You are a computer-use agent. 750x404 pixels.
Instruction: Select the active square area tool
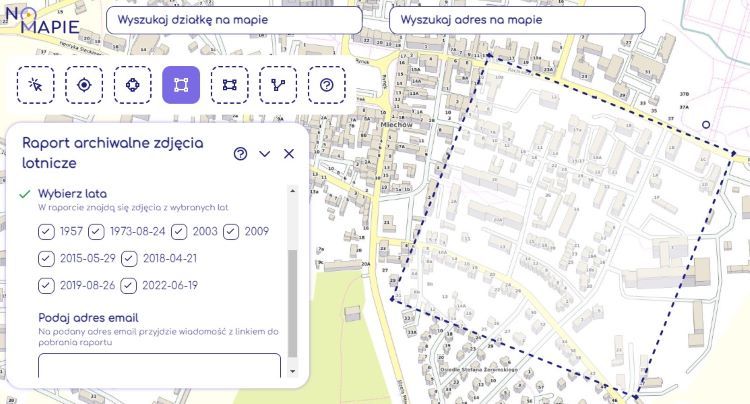coord(181,85)
